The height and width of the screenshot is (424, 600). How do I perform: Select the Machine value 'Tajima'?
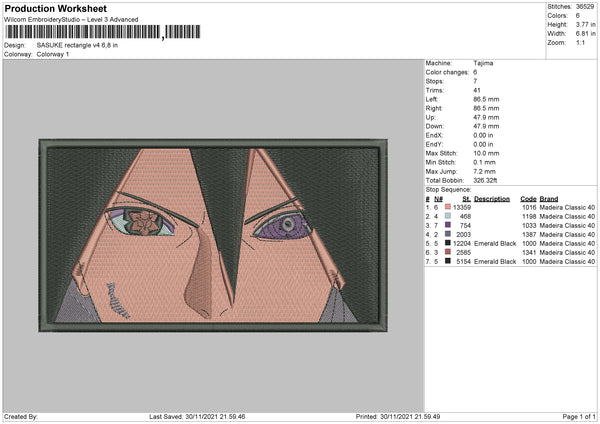tap(483, 63)
